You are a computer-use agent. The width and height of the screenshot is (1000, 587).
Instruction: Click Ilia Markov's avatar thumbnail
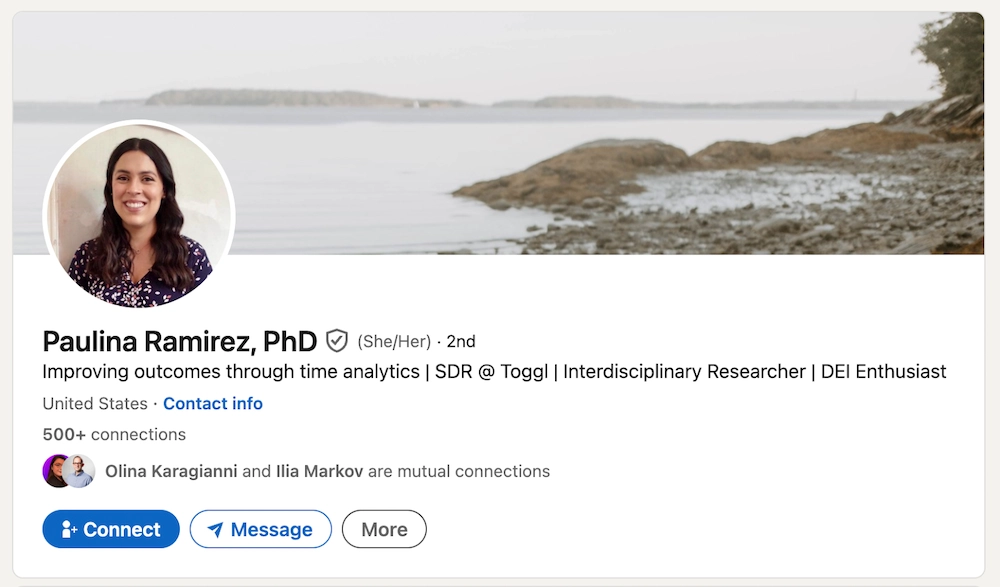pyautogui.click(x=78, y=470)
